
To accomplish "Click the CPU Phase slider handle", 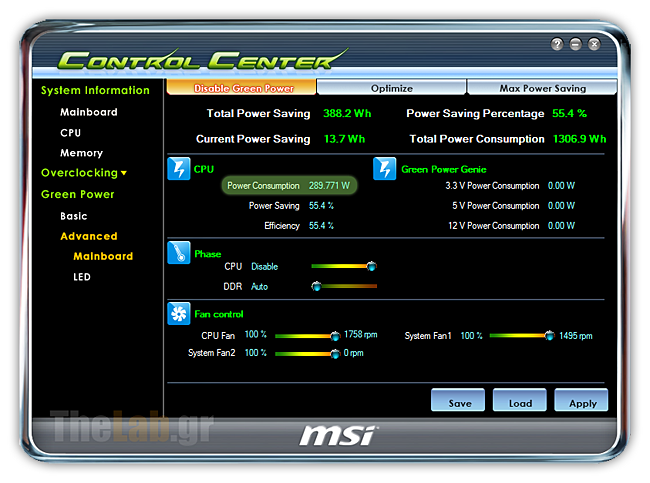I will pos(371,267).
